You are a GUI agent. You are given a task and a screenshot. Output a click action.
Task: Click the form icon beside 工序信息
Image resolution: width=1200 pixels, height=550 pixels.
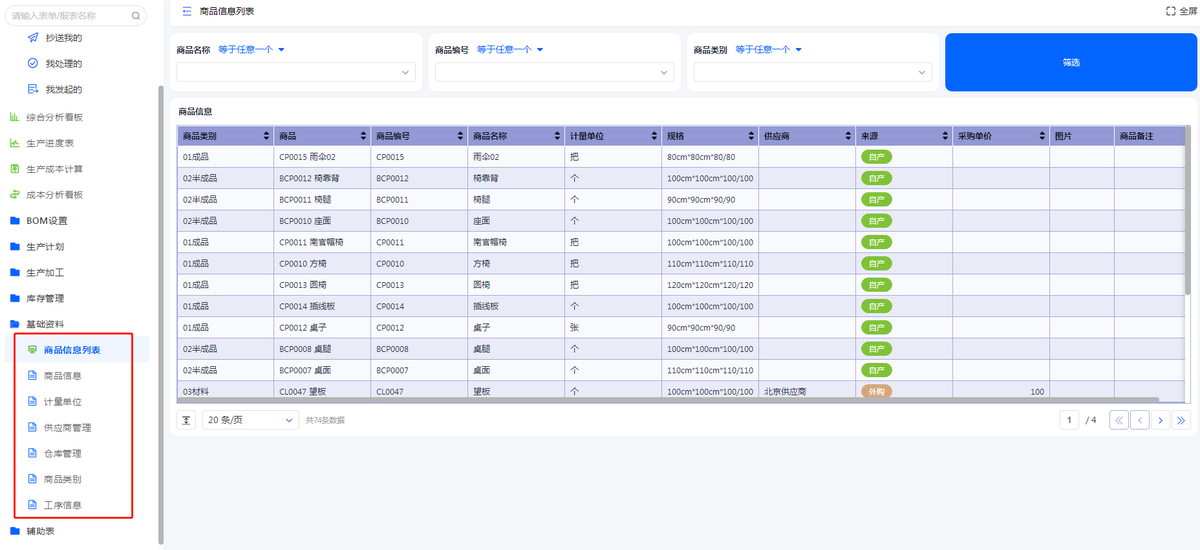point(33,505)
